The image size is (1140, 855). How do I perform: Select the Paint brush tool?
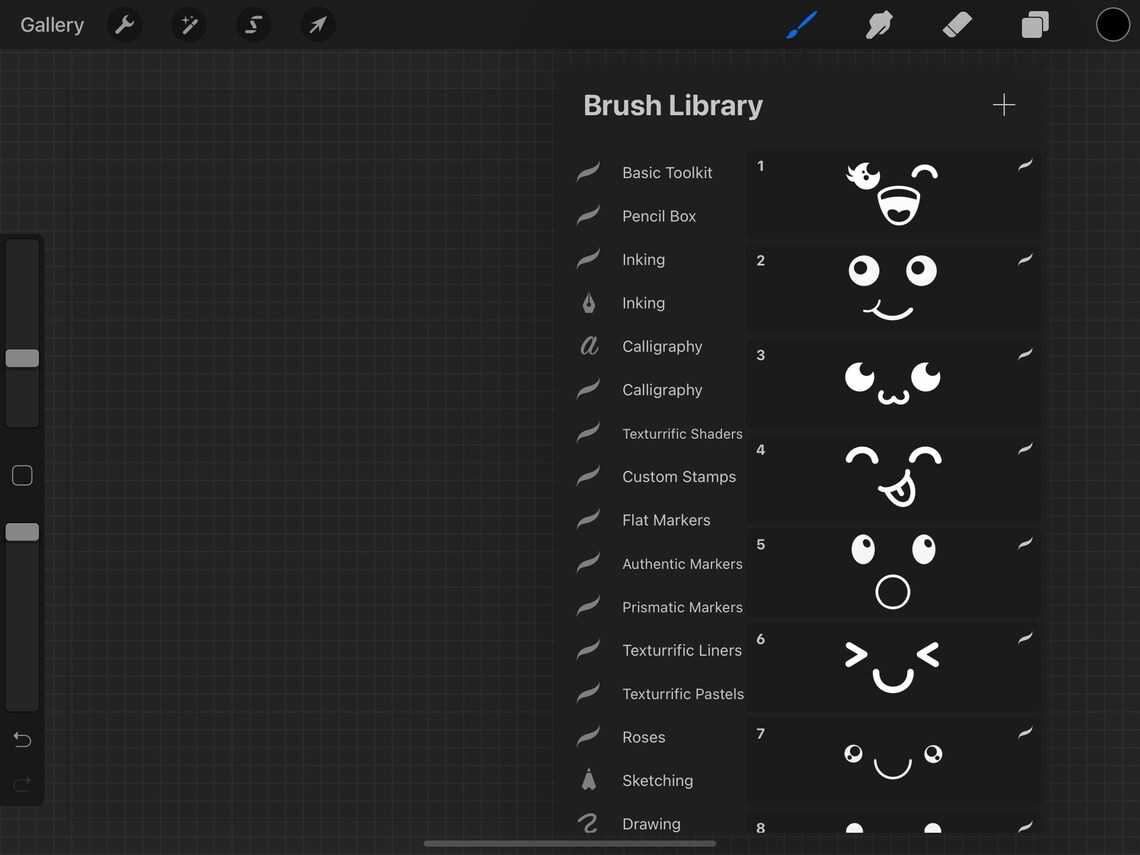tap(800, 24)
